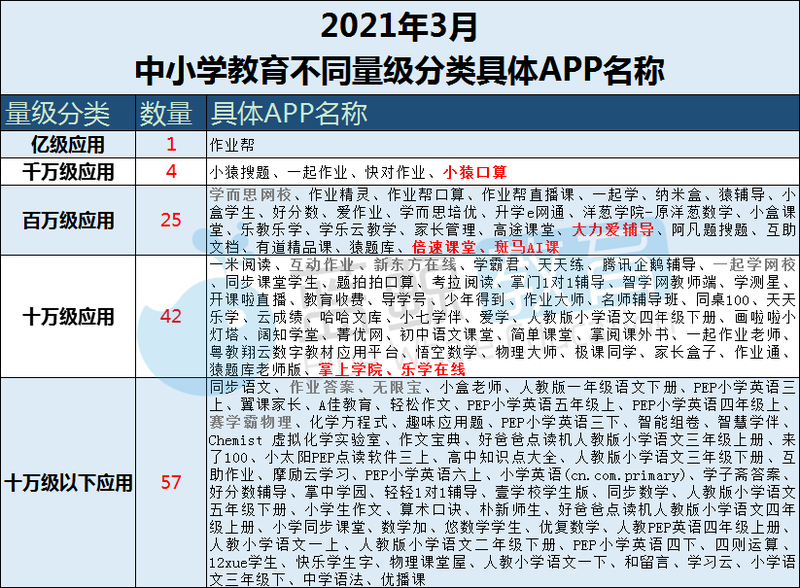Select the grey text "学而思网校"

click(x=251, y=195)
